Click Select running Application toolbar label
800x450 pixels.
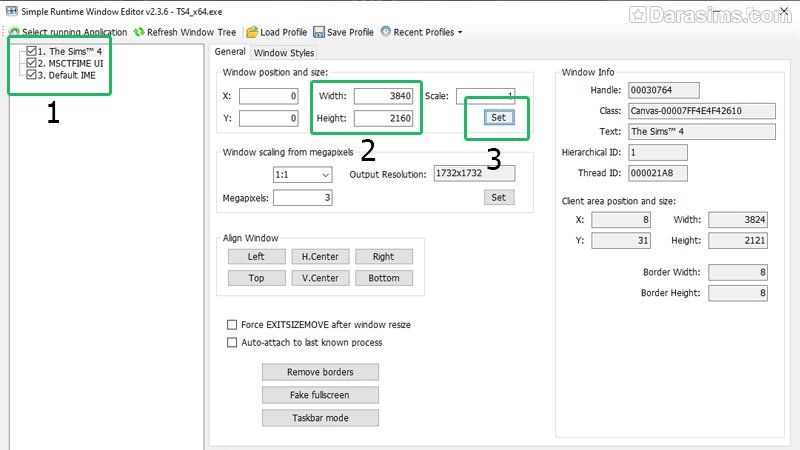pyautogui.click(x=74, y=32)
